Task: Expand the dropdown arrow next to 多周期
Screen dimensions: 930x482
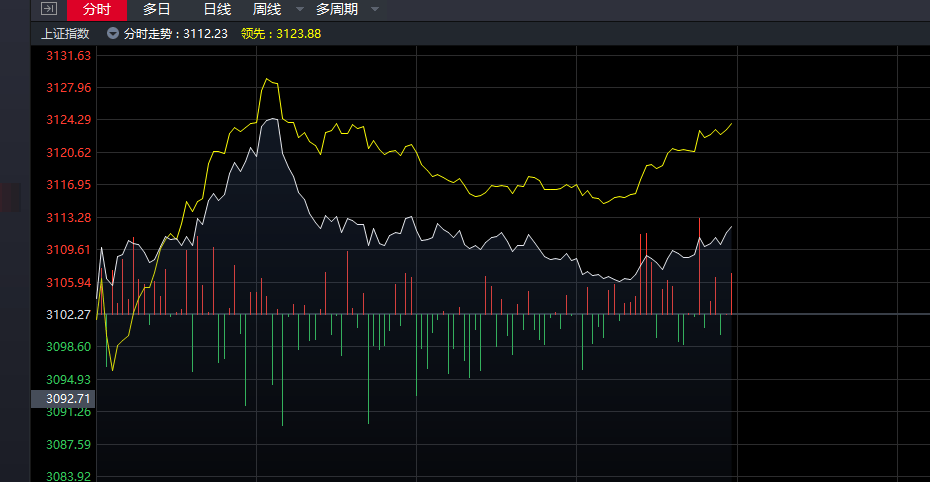Action: 374,9
